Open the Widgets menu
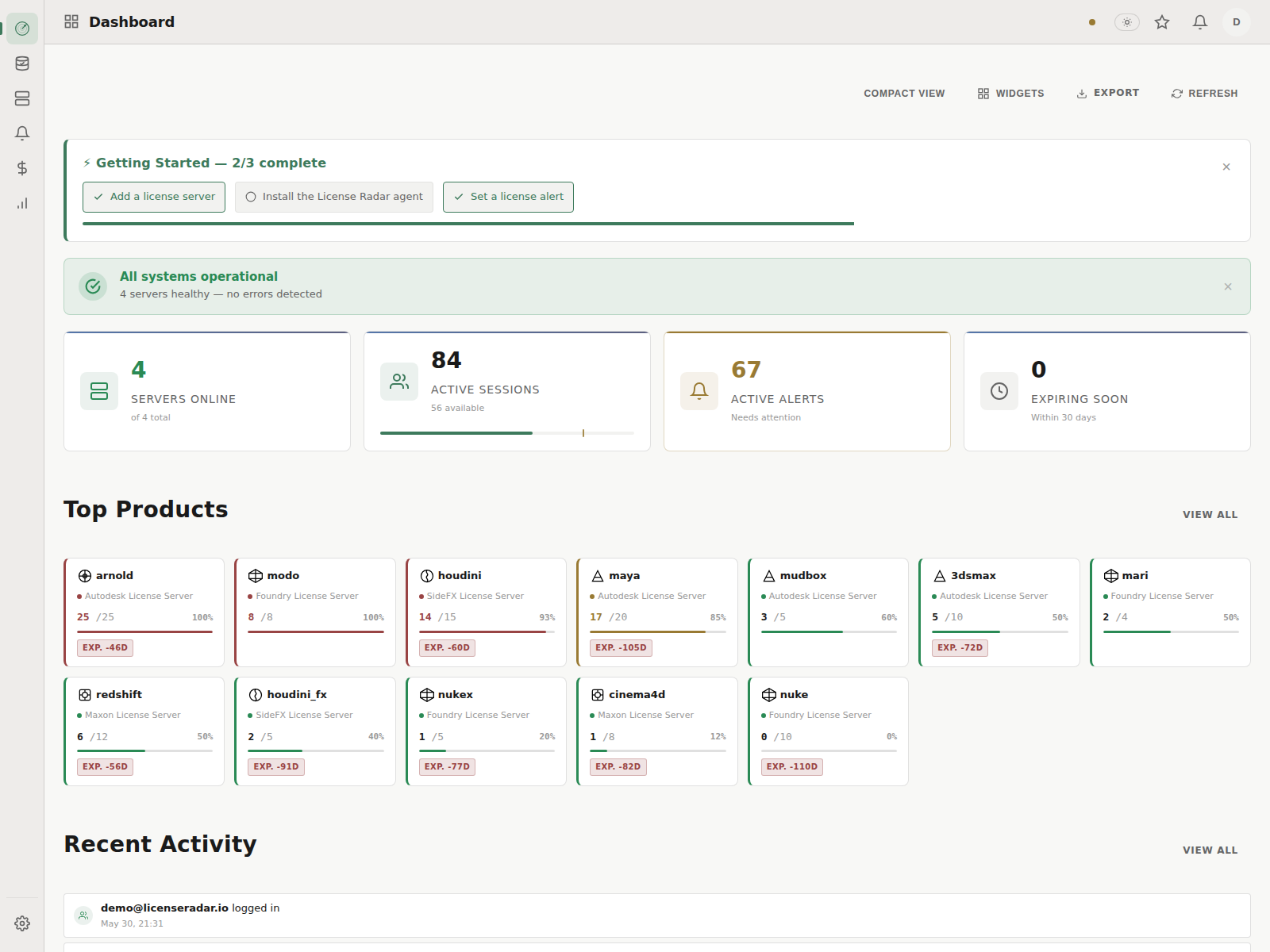 1010,94
